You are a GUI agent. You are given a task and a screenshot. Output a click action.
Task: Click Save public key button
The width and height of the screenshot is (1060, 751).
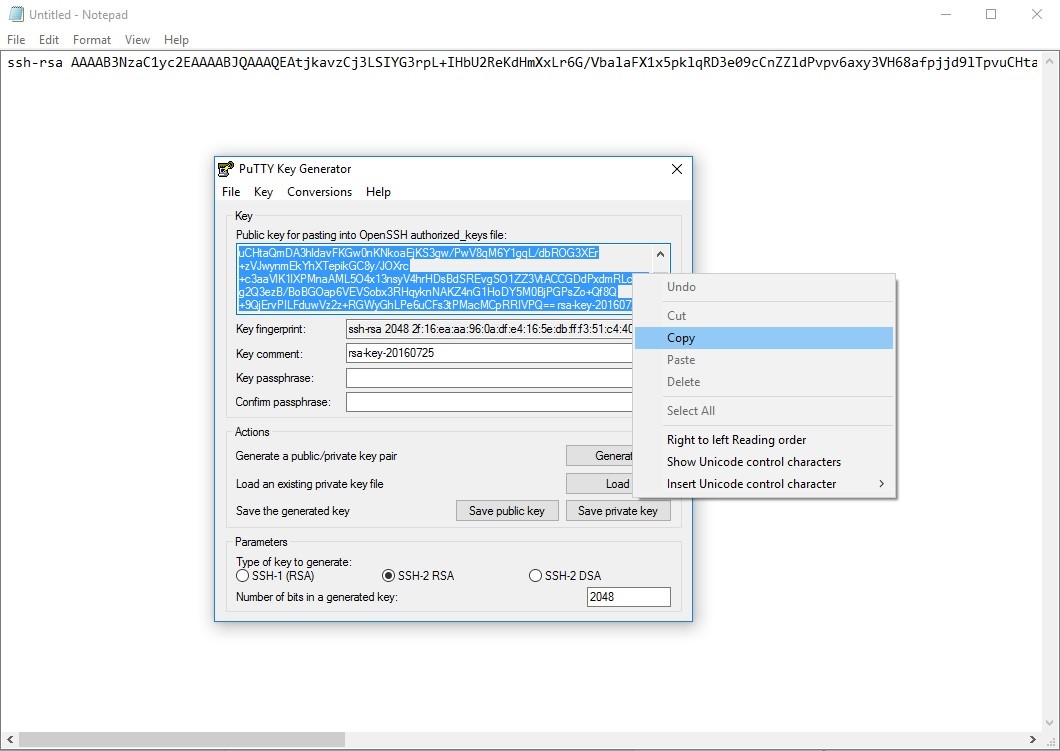(x=507, y=511)
